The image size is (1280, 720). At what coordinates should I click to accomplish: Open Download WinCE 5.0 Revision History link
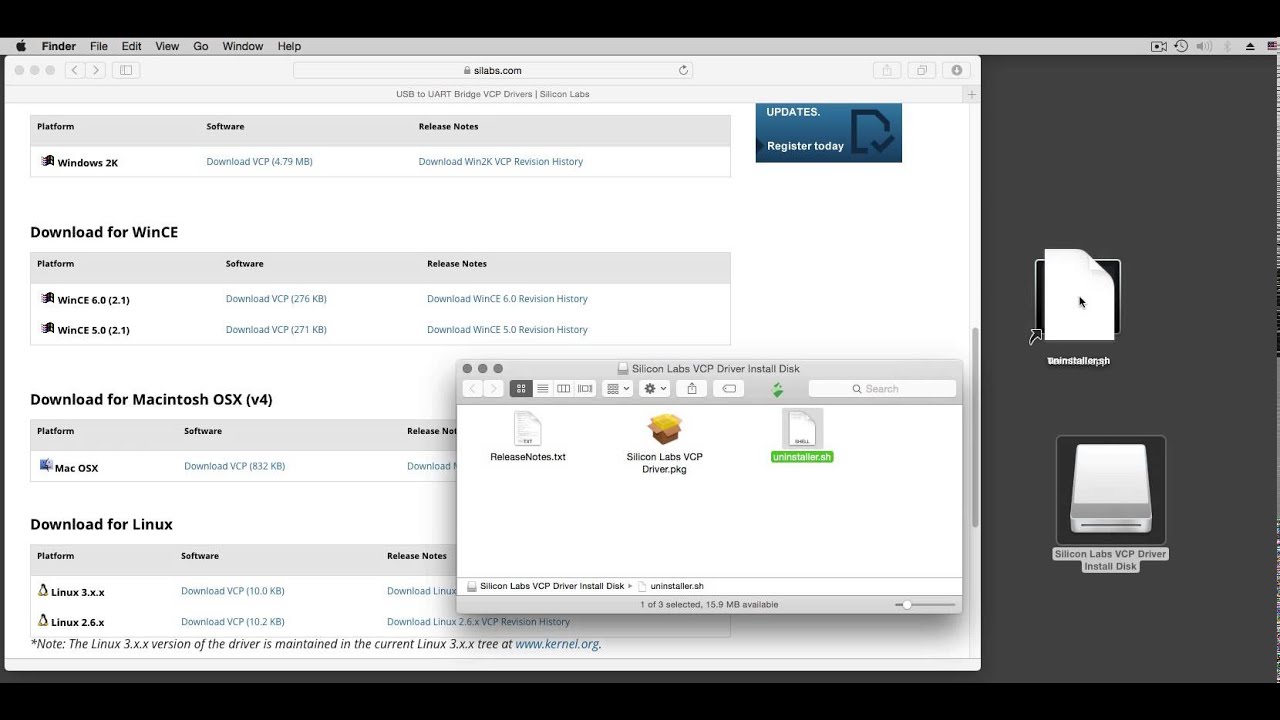click(507, 329)
